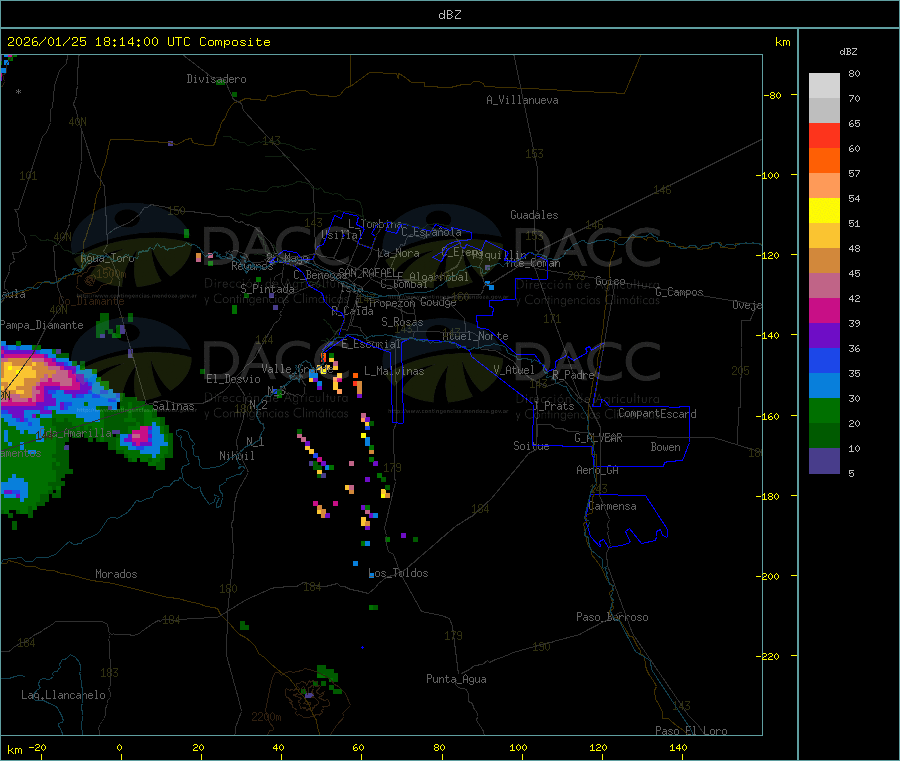Screen dimensions: 900x761
Task: Select the purple 36-39 dBZ legend swatch
Action: coord(824,336)
